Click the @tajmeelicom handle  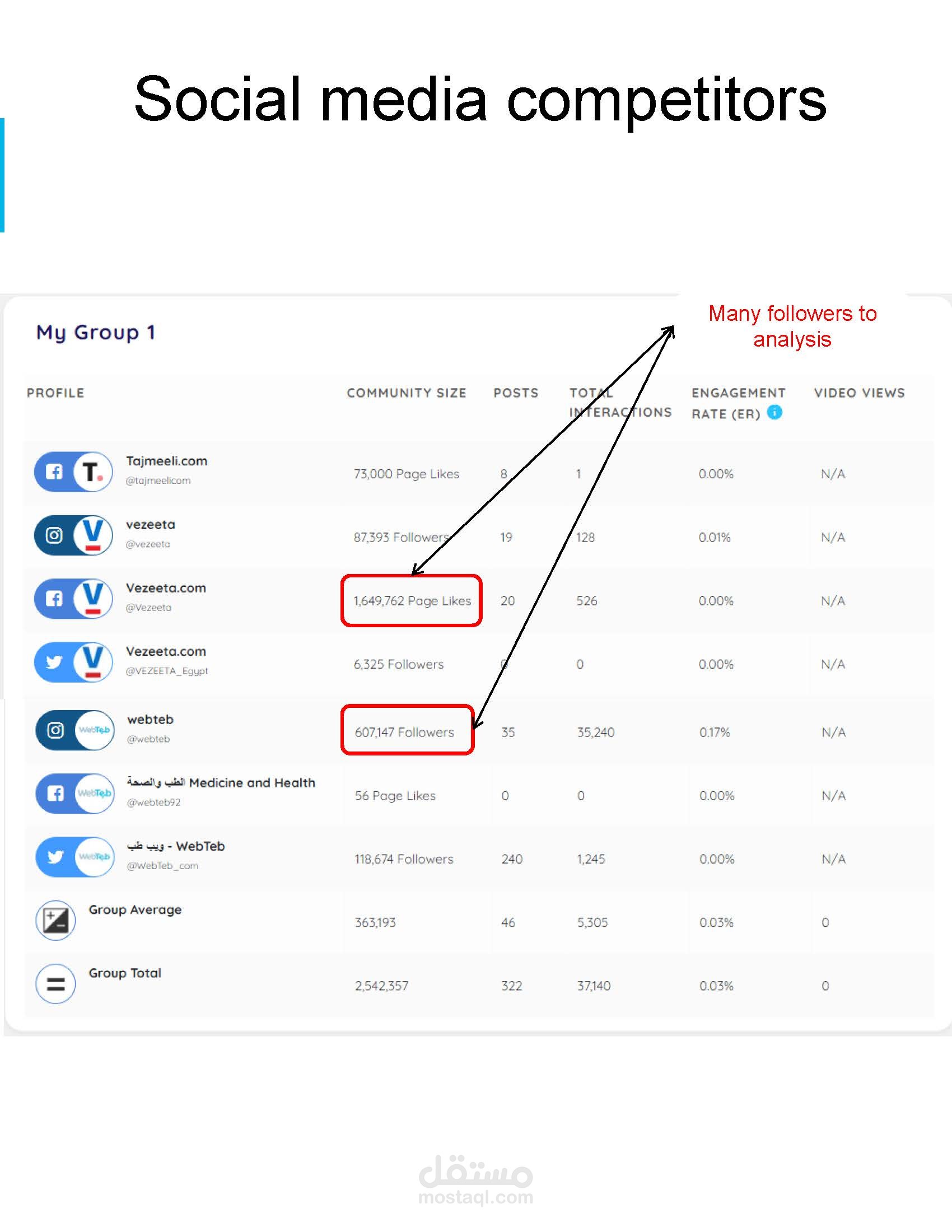tap(158, 480)
